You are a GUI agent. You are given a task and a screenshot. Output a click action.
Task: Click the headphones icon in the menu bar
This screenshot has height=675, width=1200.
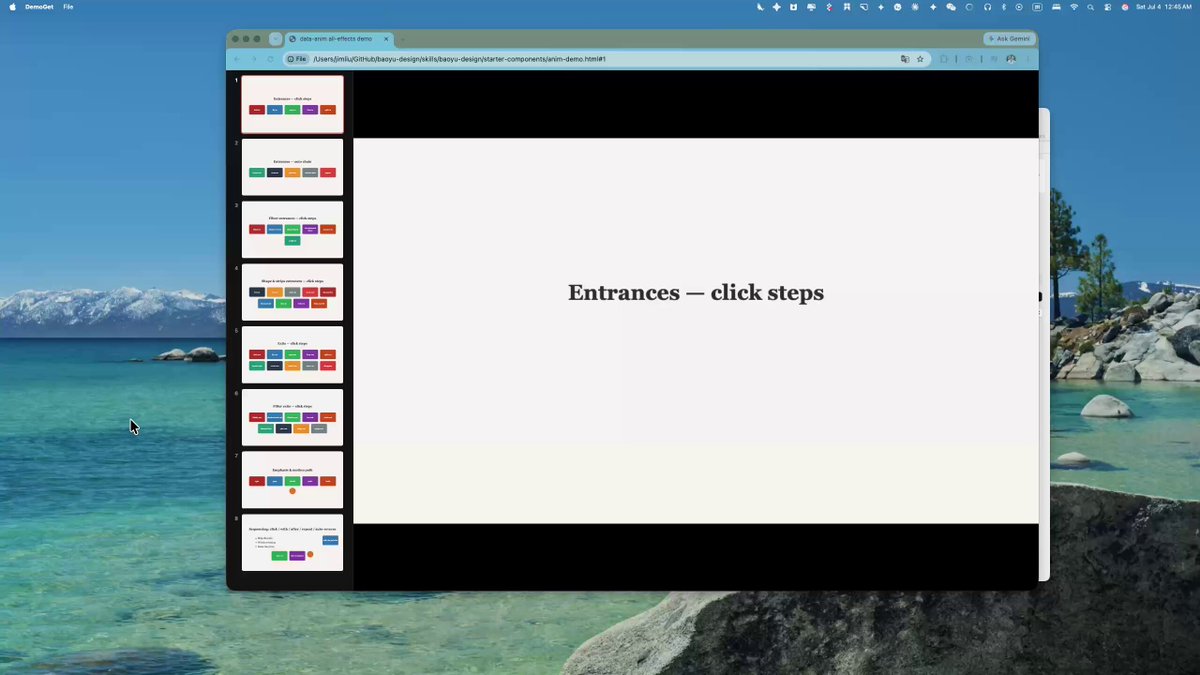(x=987, y=7)
